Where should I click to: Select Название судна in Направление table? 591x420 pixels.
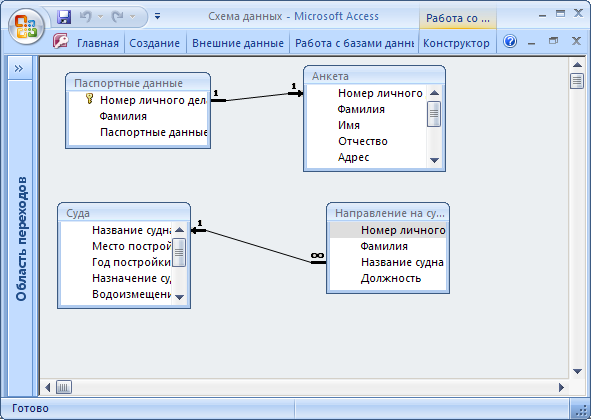pos(402,262)
